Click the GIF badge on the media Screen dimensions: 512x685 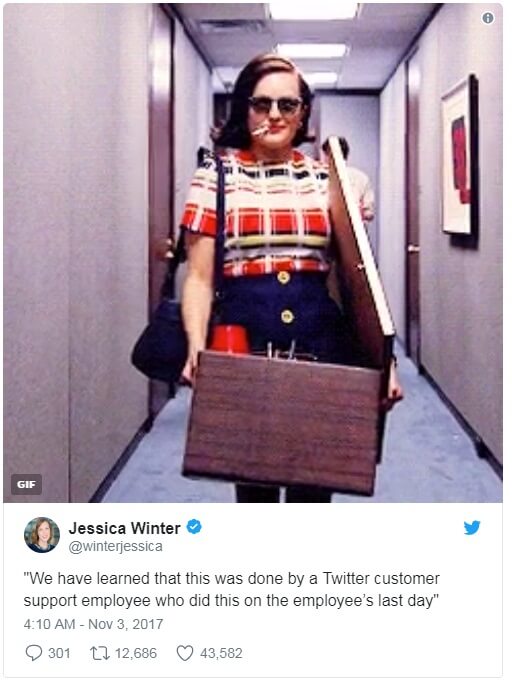[26, 484]
